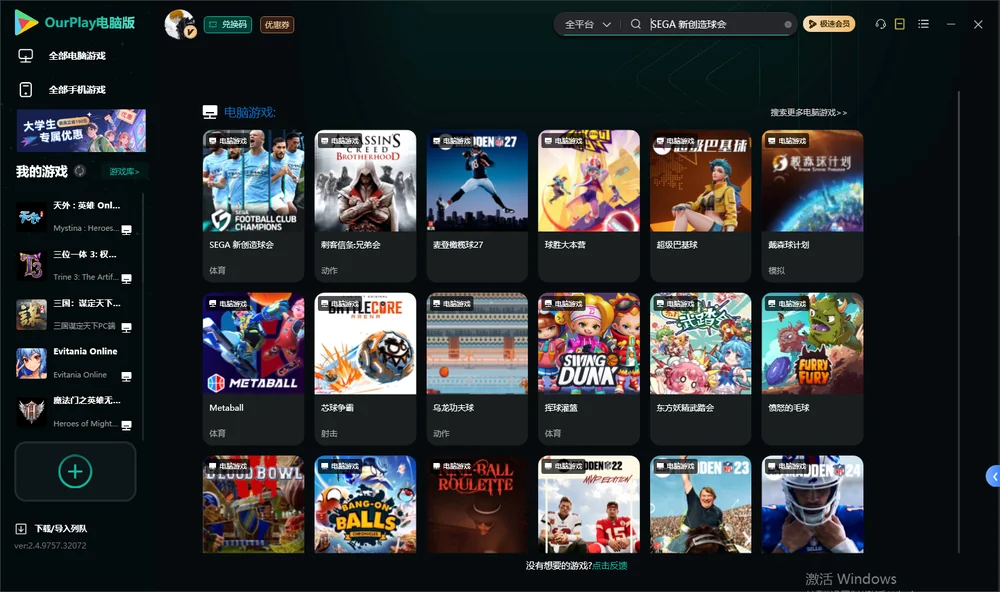The height and width of the screenshot is (592, 1000).
Task: Select 魔法门之英雄无 in my games
Action: click(75, 413)
